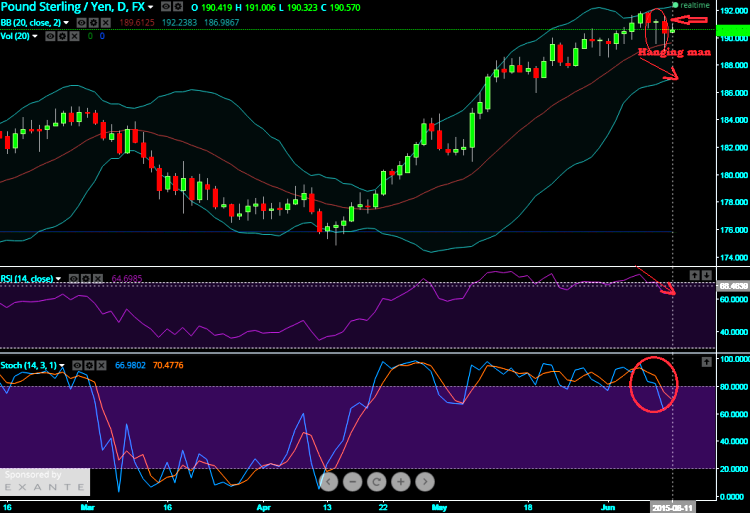Click the BB (20, close, 2) indicator label
This screenshot has width=750, height=513.
[x=31, y=22]
